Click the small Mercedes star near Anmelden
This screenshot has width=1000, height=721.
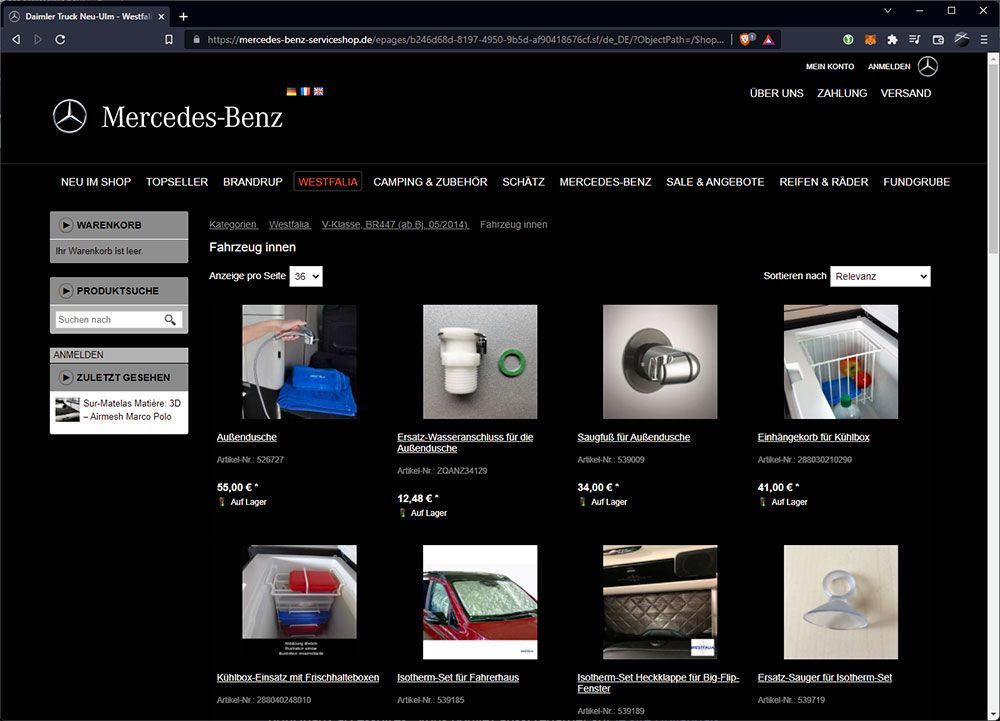point(928,66)
